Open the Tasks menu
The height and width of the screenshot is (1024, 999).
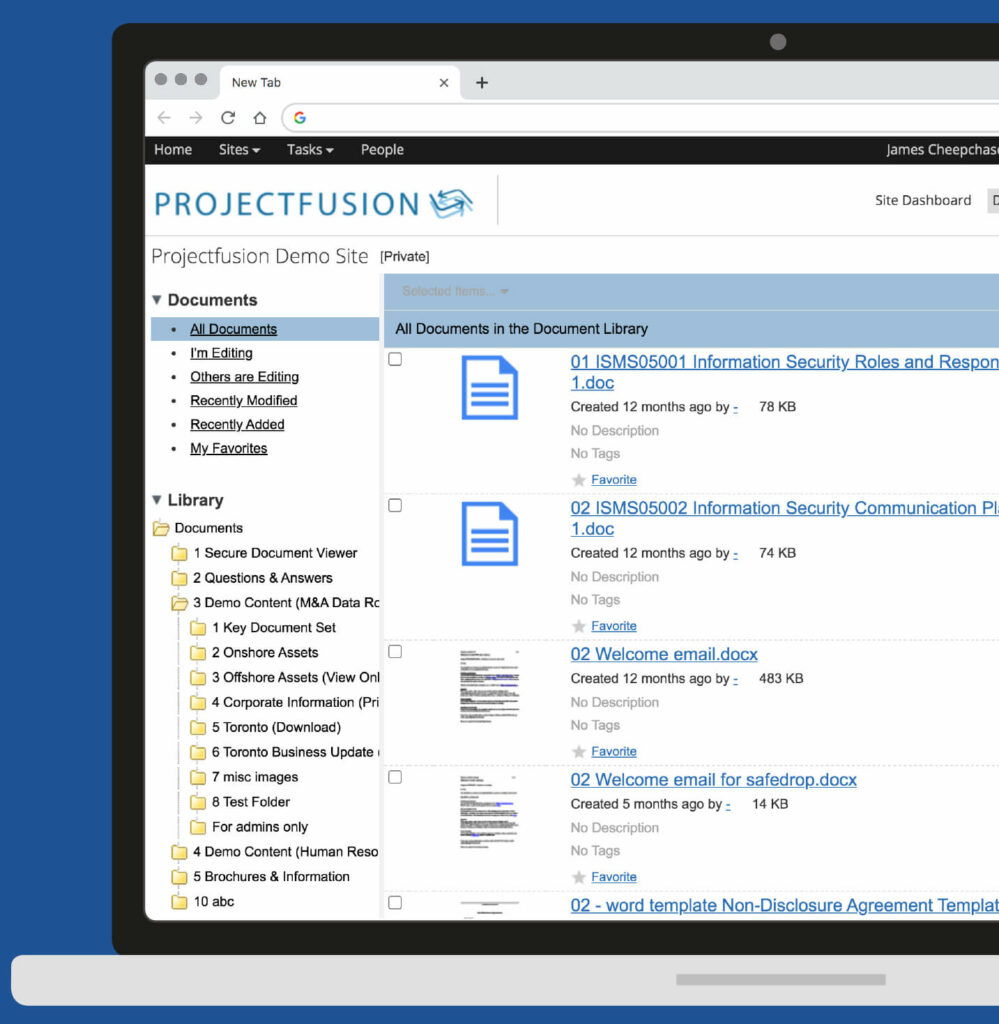tap(309, 150)
